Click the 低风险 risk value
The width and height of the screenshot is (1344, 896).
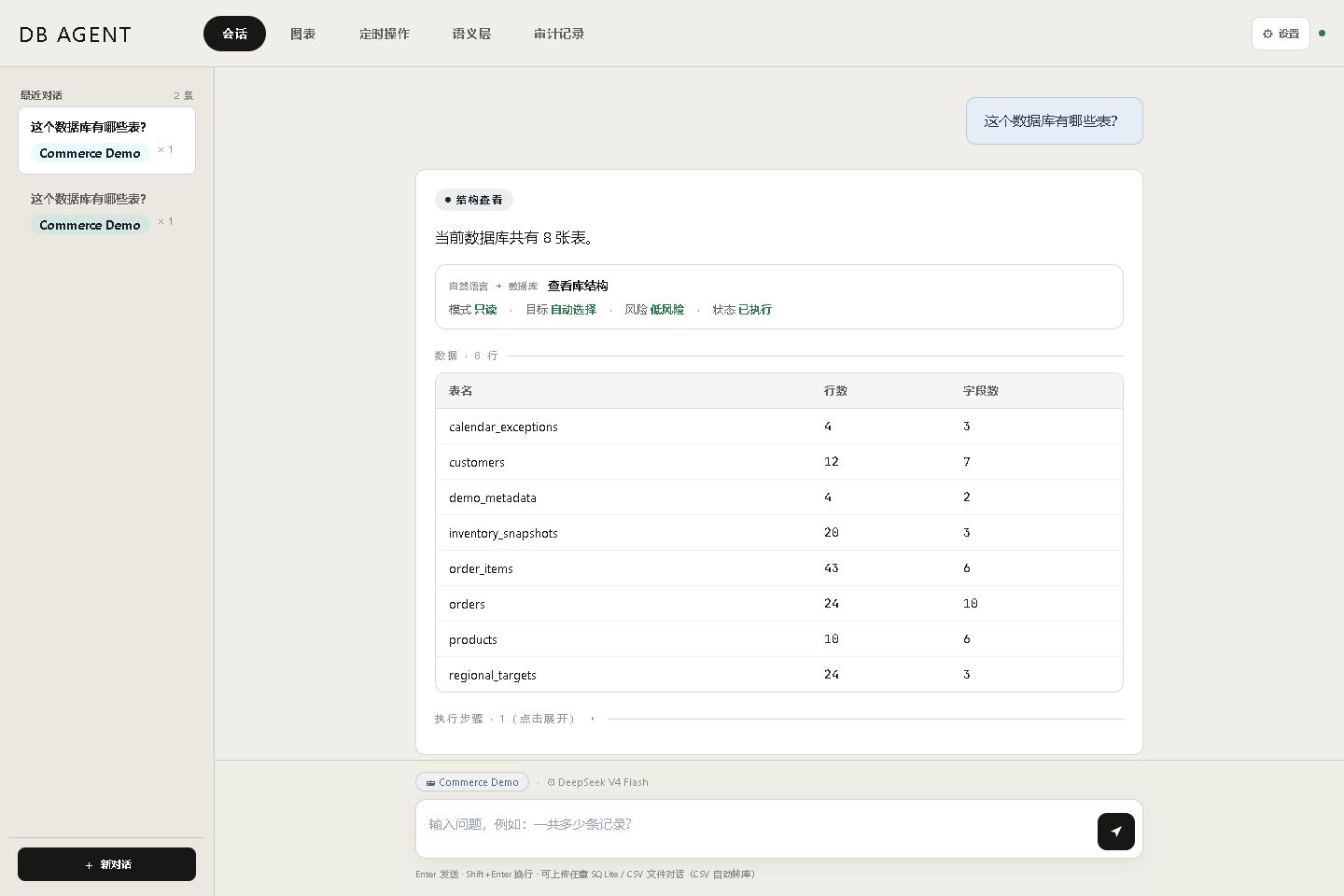coord(667,310)
